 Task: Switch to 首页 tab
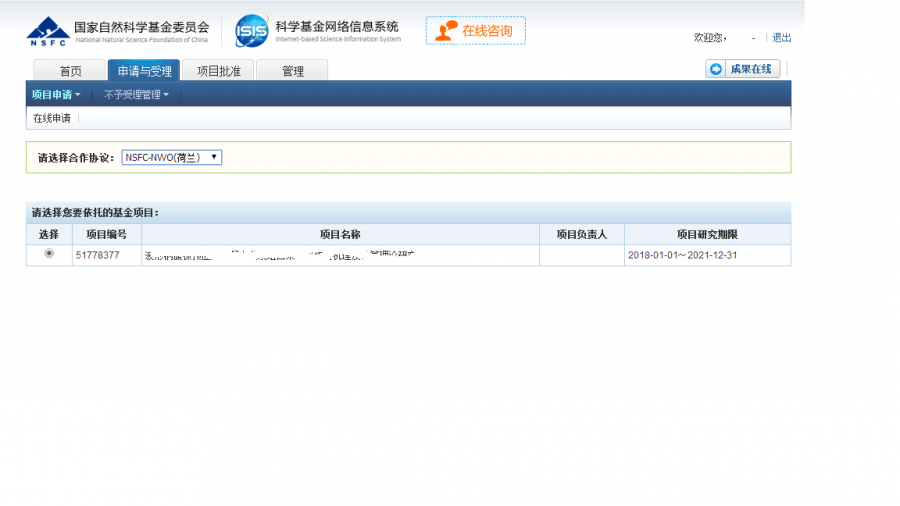tap(70, 71)
